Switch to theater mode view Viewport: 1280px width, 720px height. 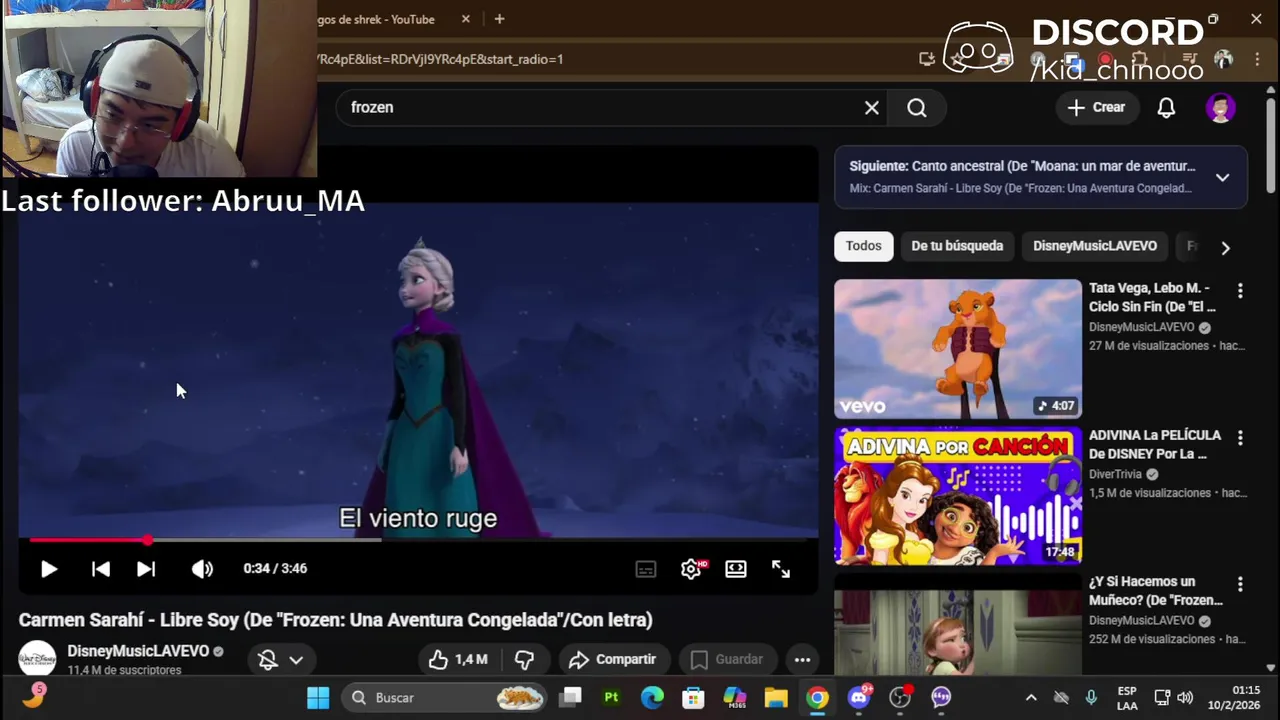(736, 569)
